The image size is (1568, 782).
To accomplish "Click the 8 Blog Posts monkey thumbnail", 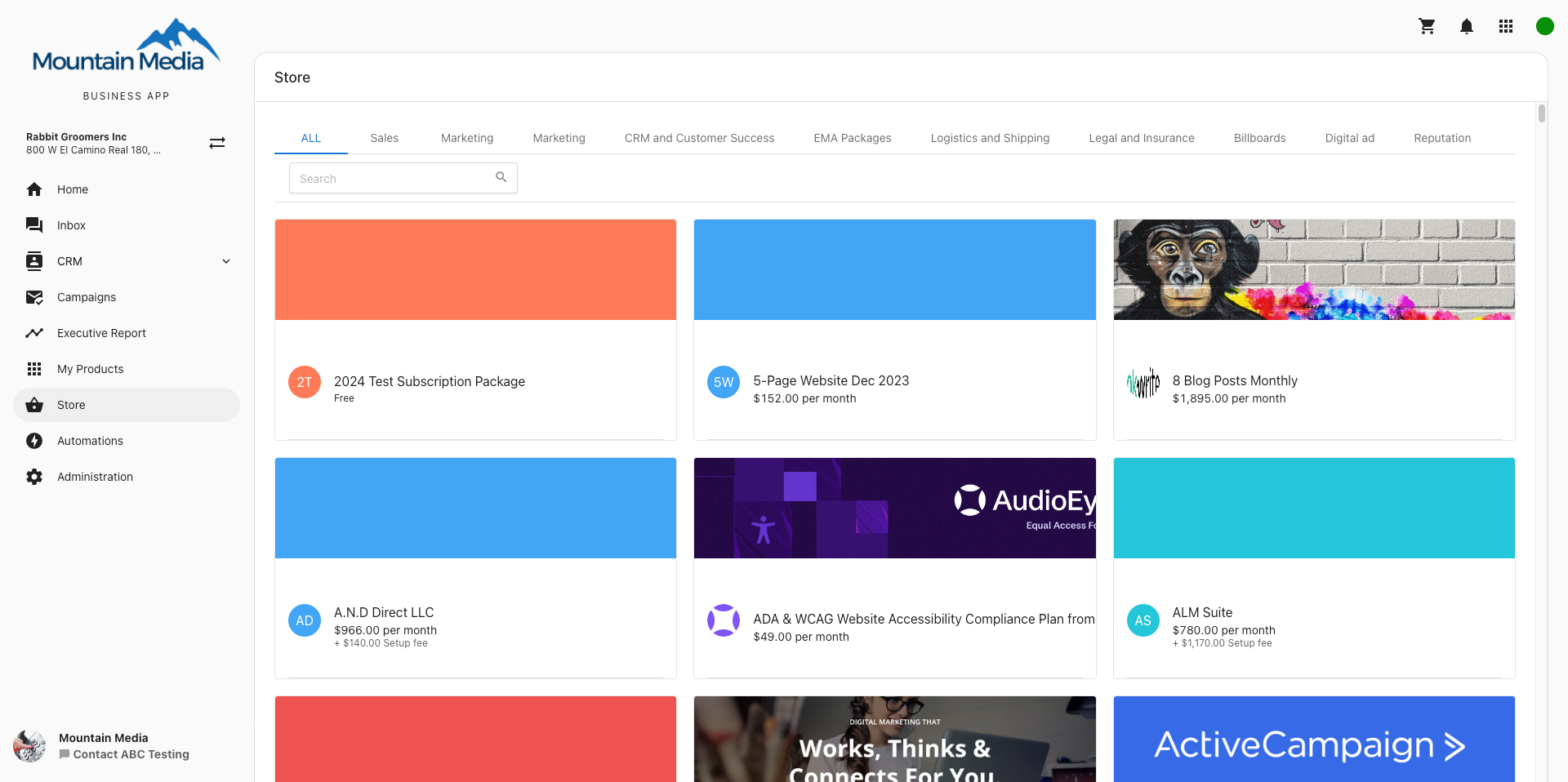I will click(x=1313, y=269).
